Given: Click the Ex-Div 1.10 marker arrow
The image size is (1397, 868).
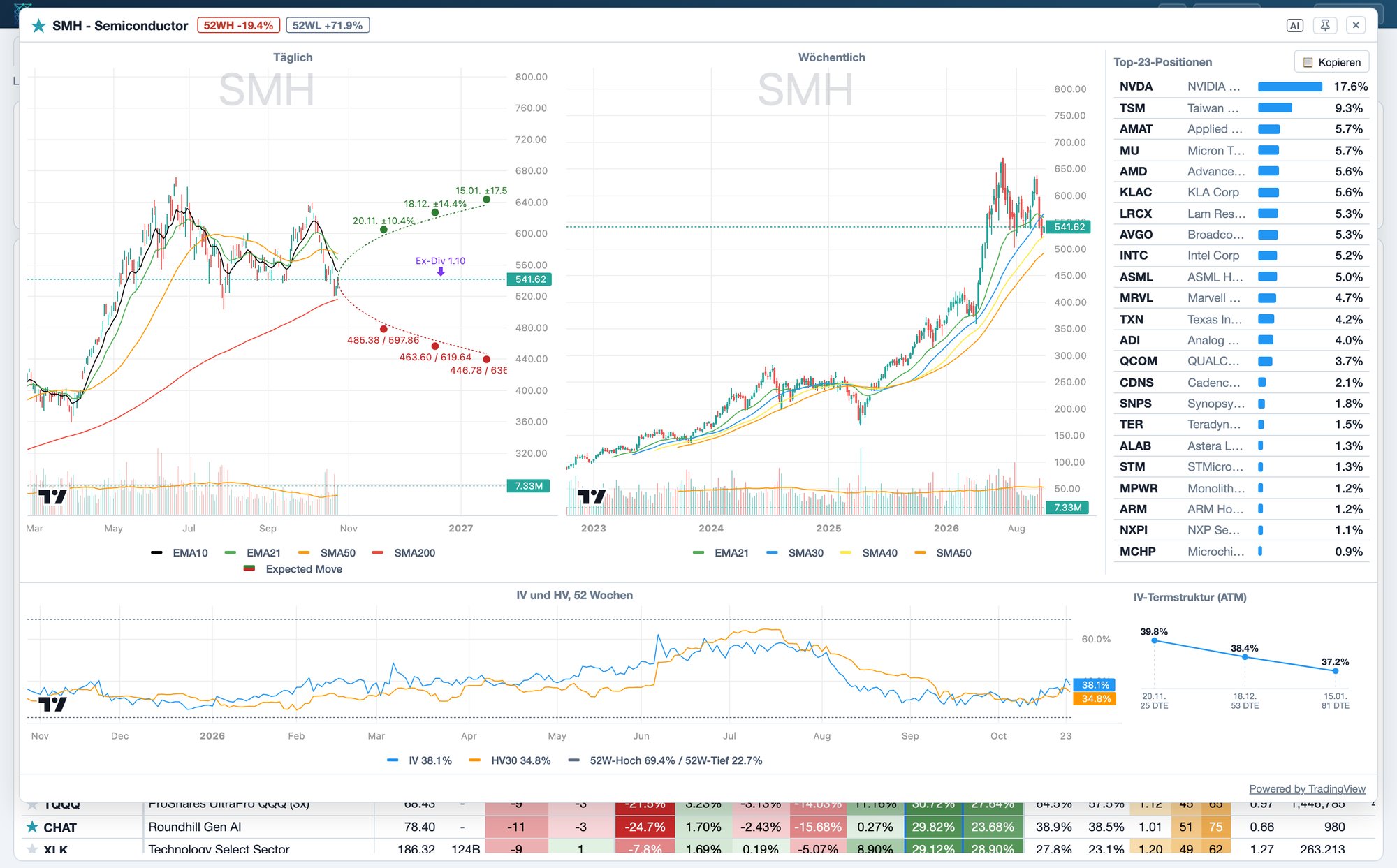Looking at the screenshot, I should coord(441,272).
